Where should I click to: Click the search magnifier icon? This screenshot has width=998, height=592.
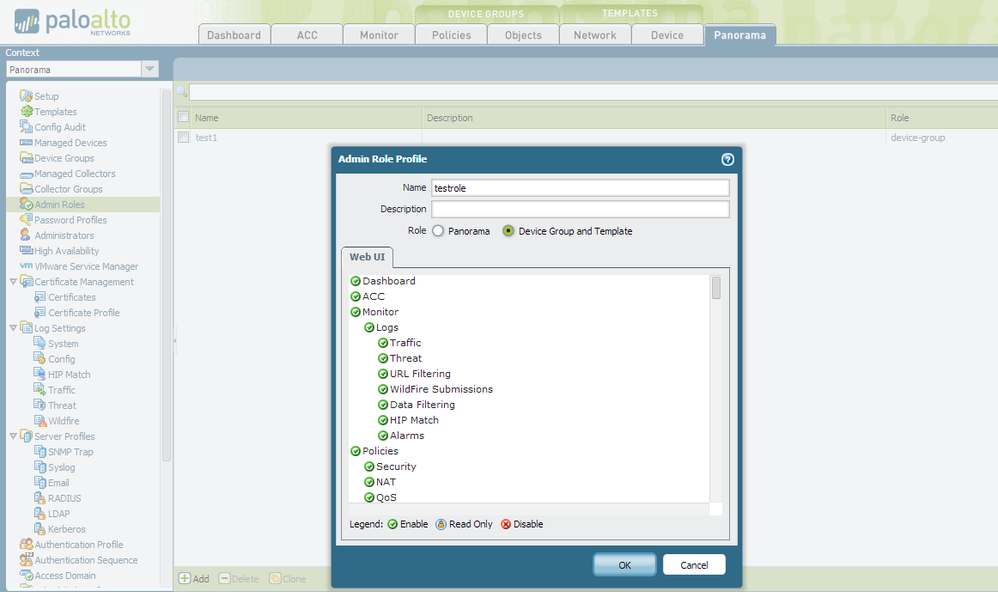[182, 92]
